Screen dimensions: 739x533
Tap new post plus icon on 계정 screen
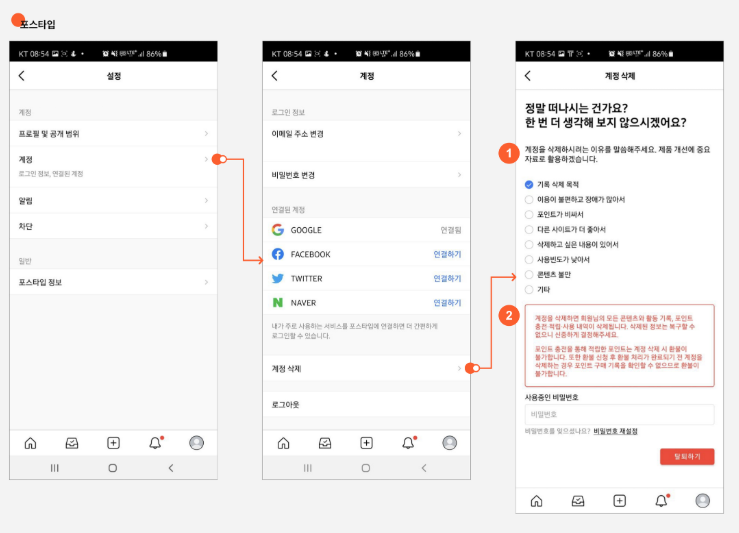tap(367, 443)
